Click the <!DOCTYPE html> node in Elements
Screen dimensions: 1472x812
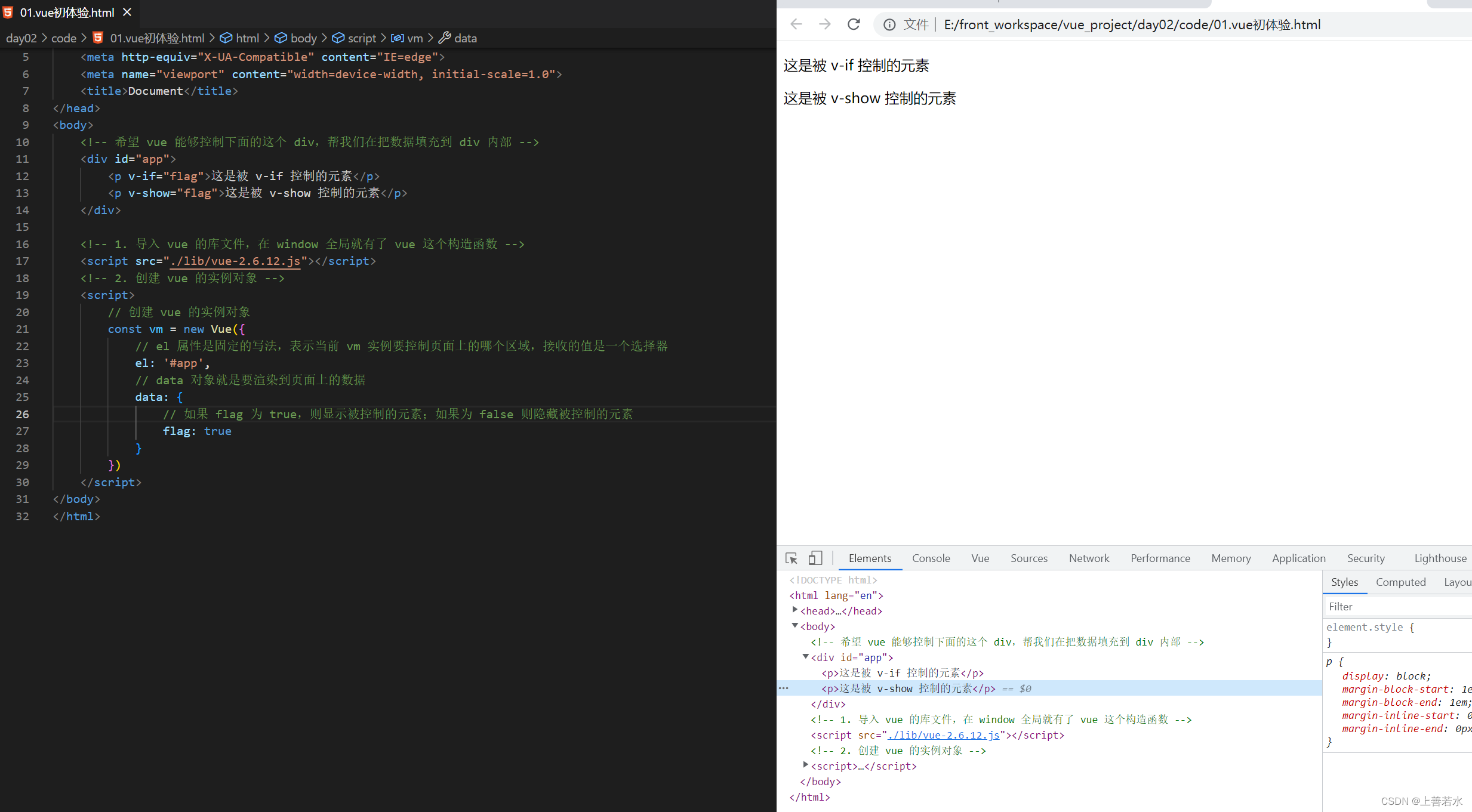click(833, 580)
